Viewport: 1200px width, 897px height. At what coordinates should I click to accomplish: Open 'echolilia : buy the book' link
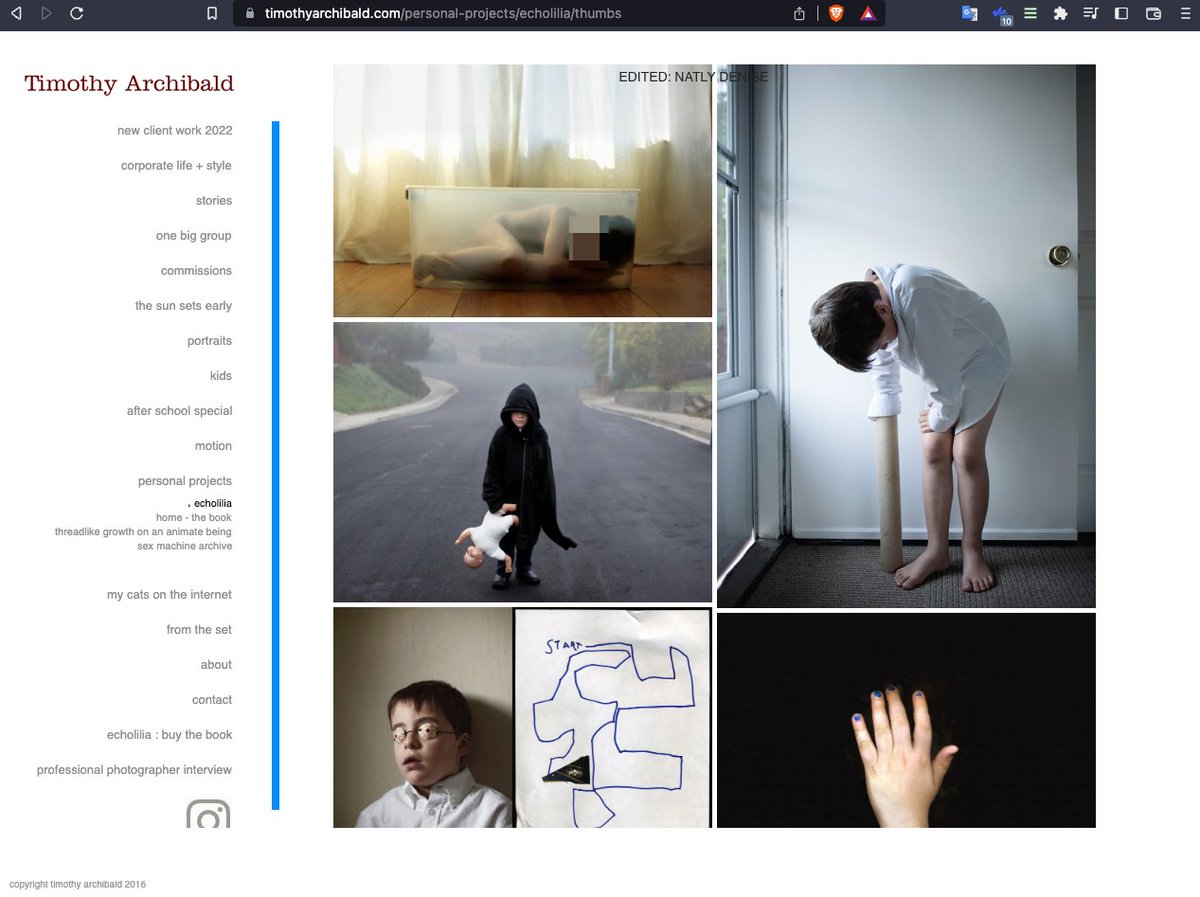click(x=169, y=735)
